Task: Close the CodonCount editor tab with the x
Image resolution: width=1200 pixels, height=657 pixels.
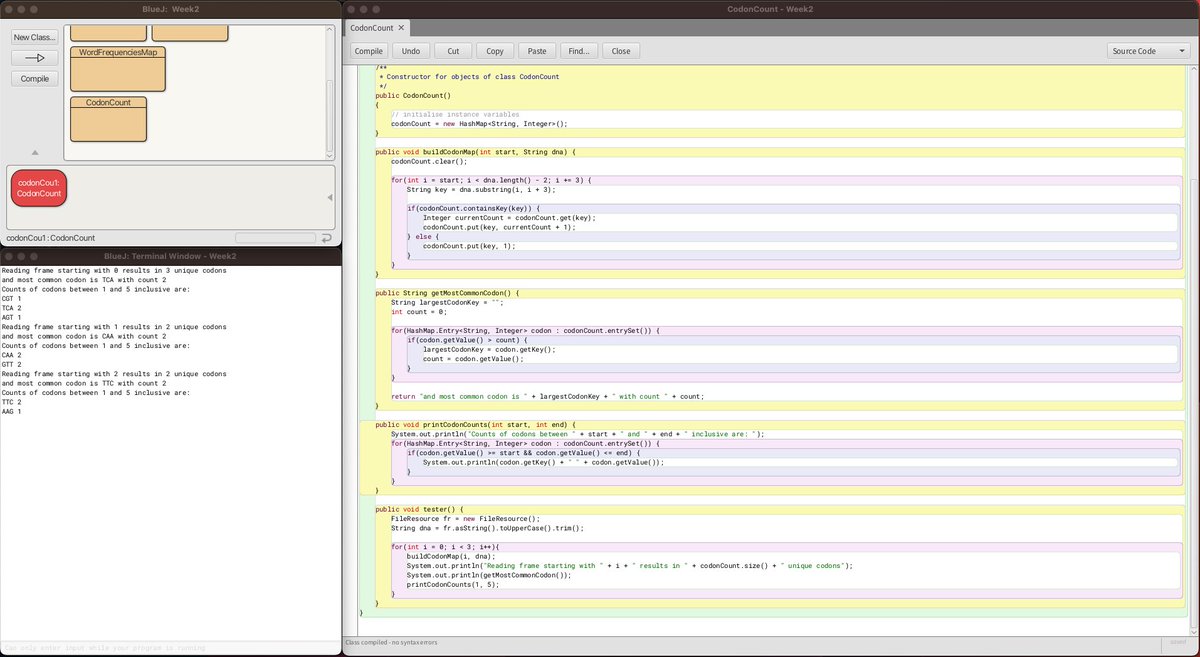Action: (x=401, y=28)
